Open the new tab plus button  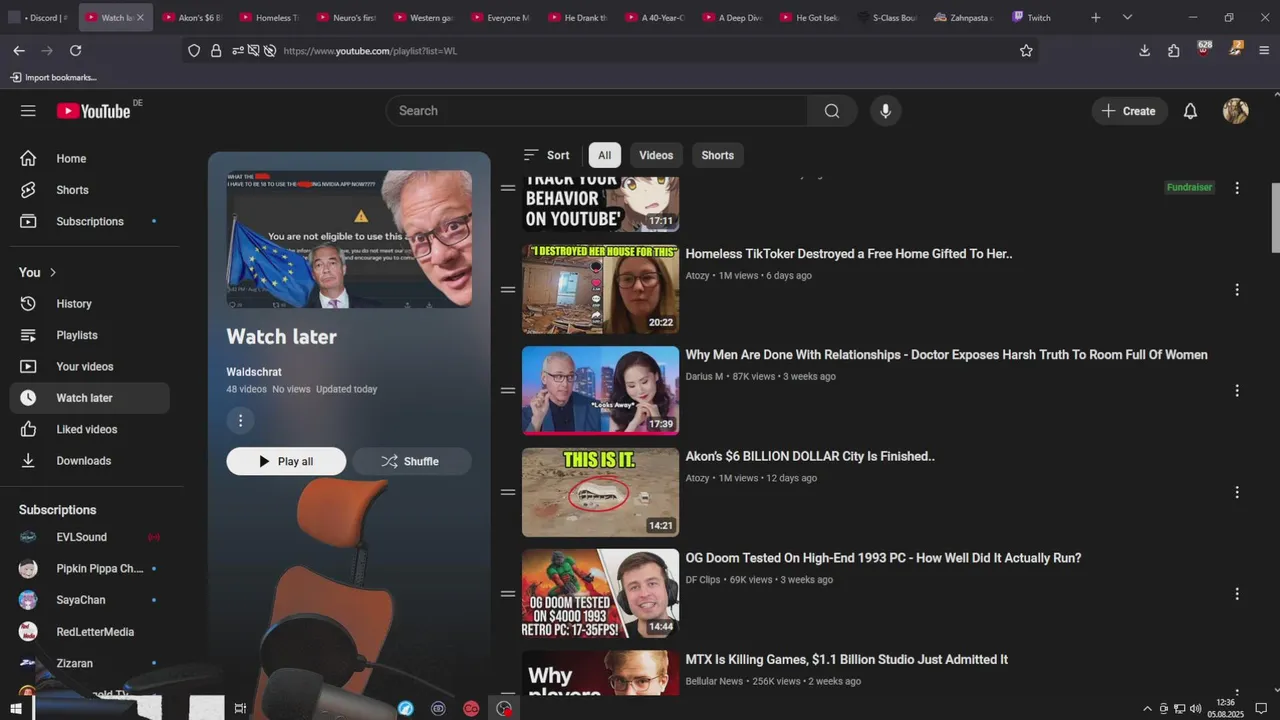[x=1096, y=17]
